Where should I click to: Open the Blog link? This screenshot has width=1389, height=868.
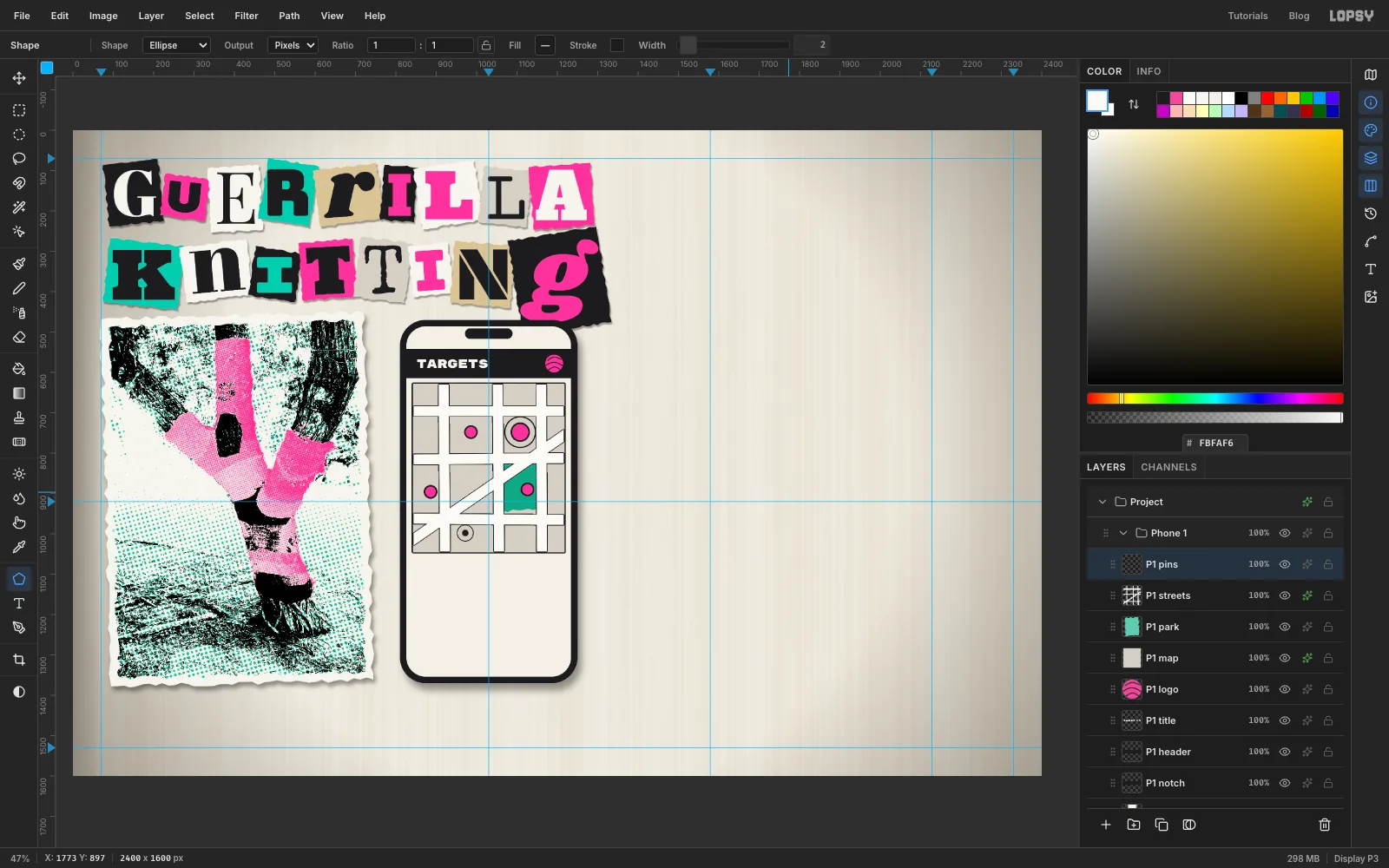[1299, 16]
